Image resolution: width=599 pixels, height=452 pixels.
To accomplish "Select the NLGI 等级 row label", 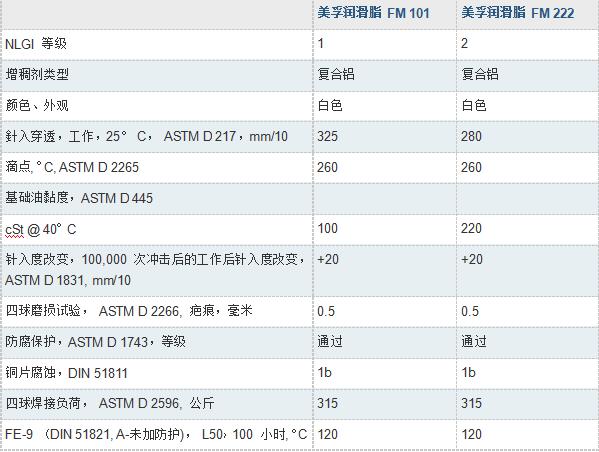I will pyautogui.click(x=36, y=44).
